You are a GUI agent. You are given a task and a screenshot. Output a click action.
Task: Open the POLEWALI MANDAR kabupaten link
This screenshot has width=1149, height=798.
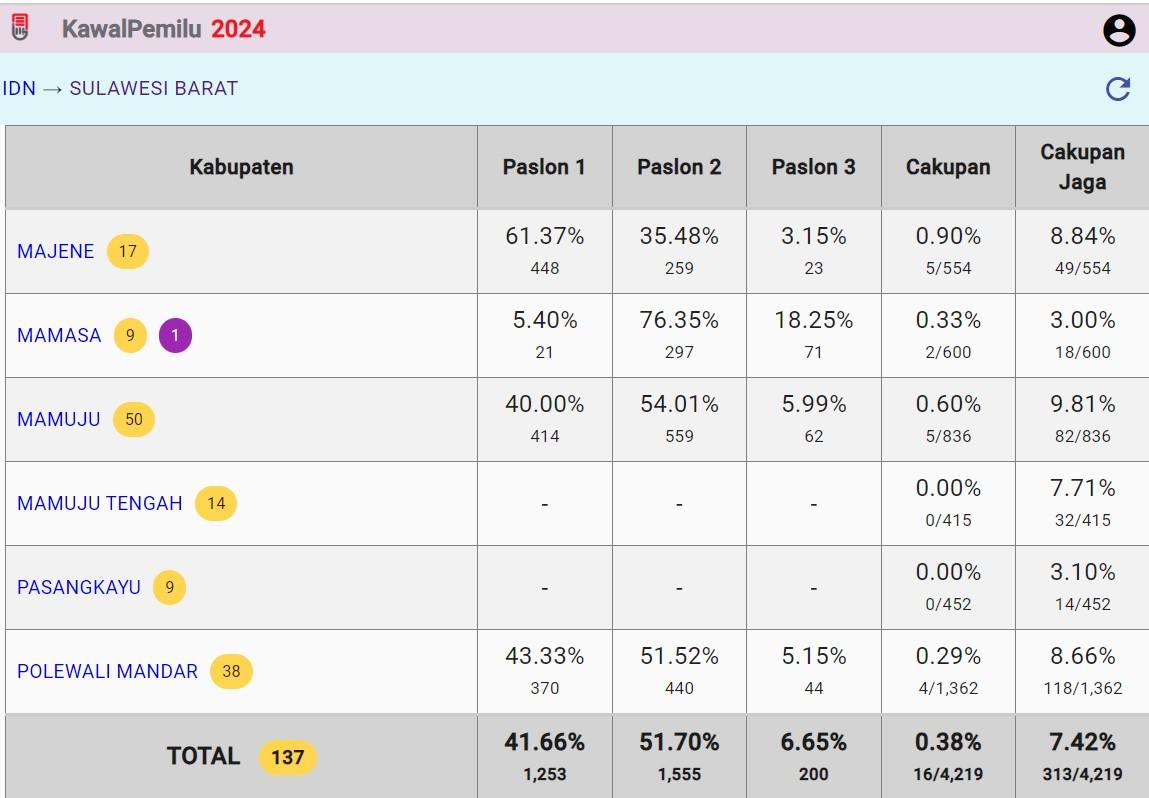click(108, 672)
